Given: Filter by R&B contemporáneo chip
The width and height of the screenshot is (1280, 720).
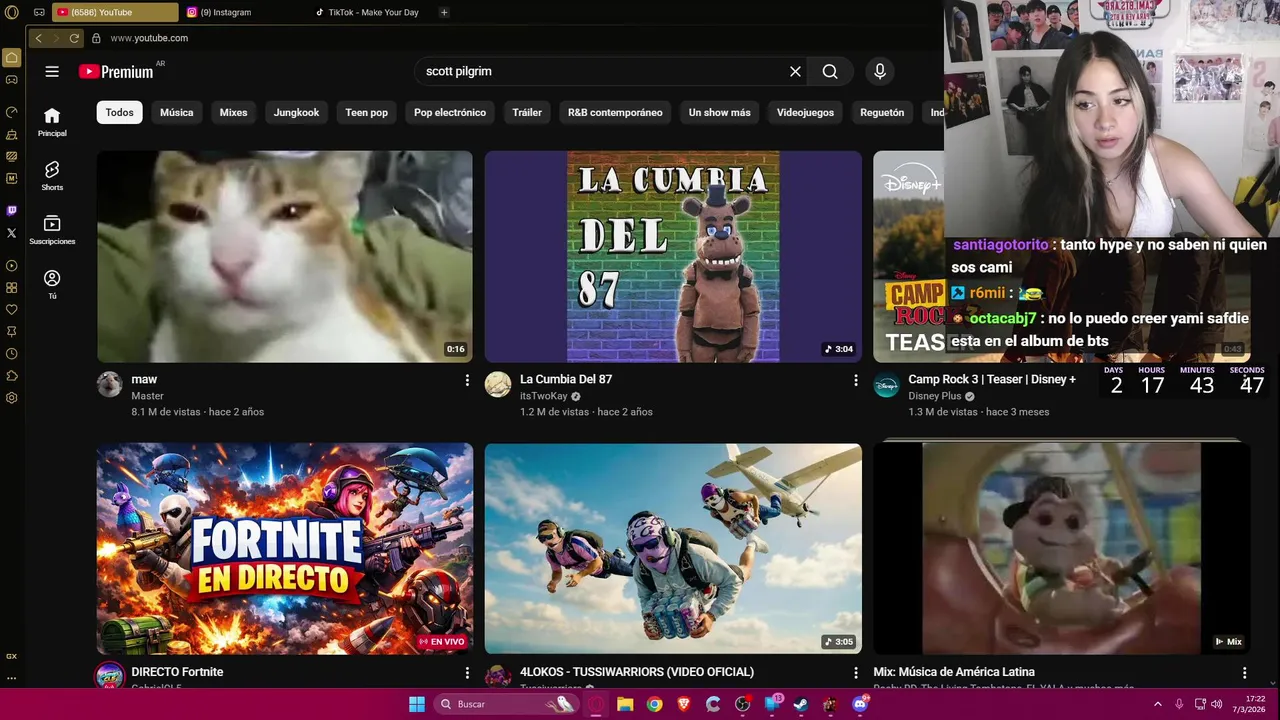Looking at the screenshot, I should coord(615,112).
